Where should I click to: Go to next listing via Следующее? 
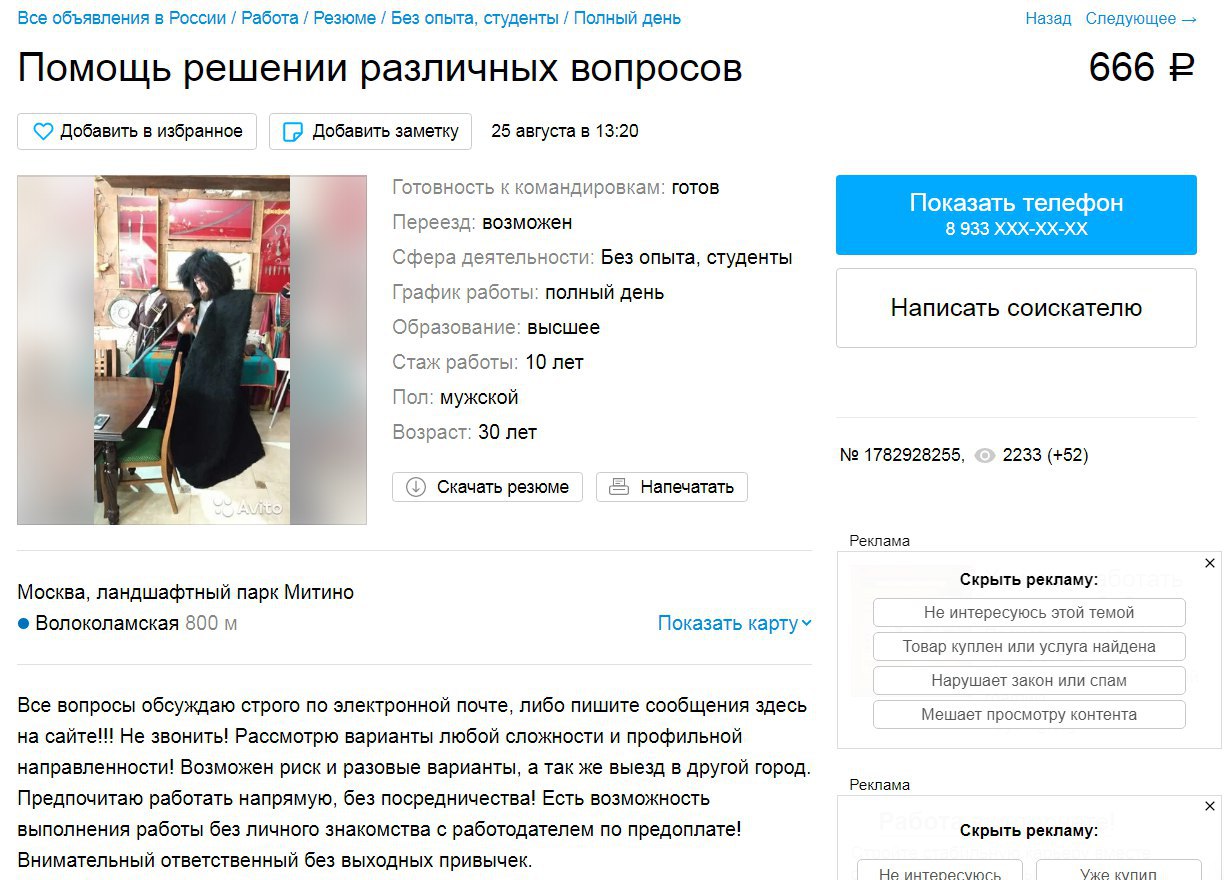tap(1141, 18)
